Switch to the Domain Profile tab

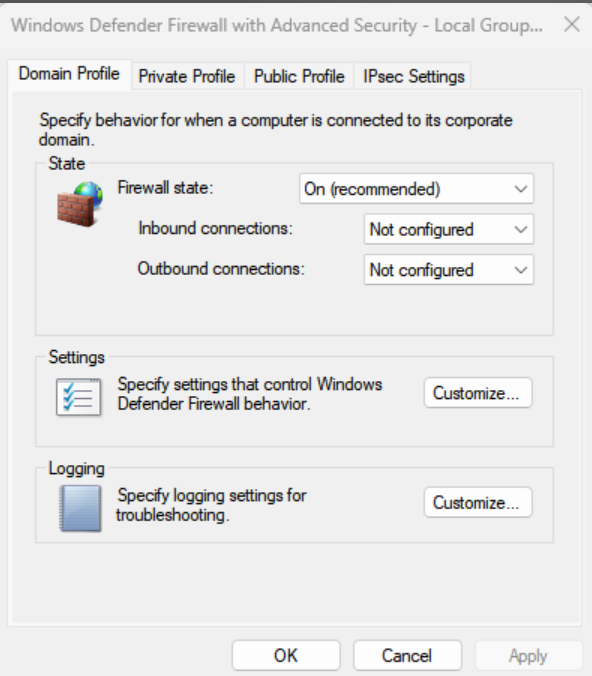coord(69,74)
